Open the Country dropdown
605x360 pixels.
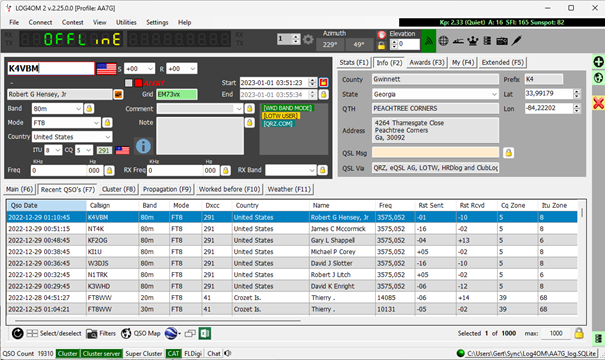[72, 137]
